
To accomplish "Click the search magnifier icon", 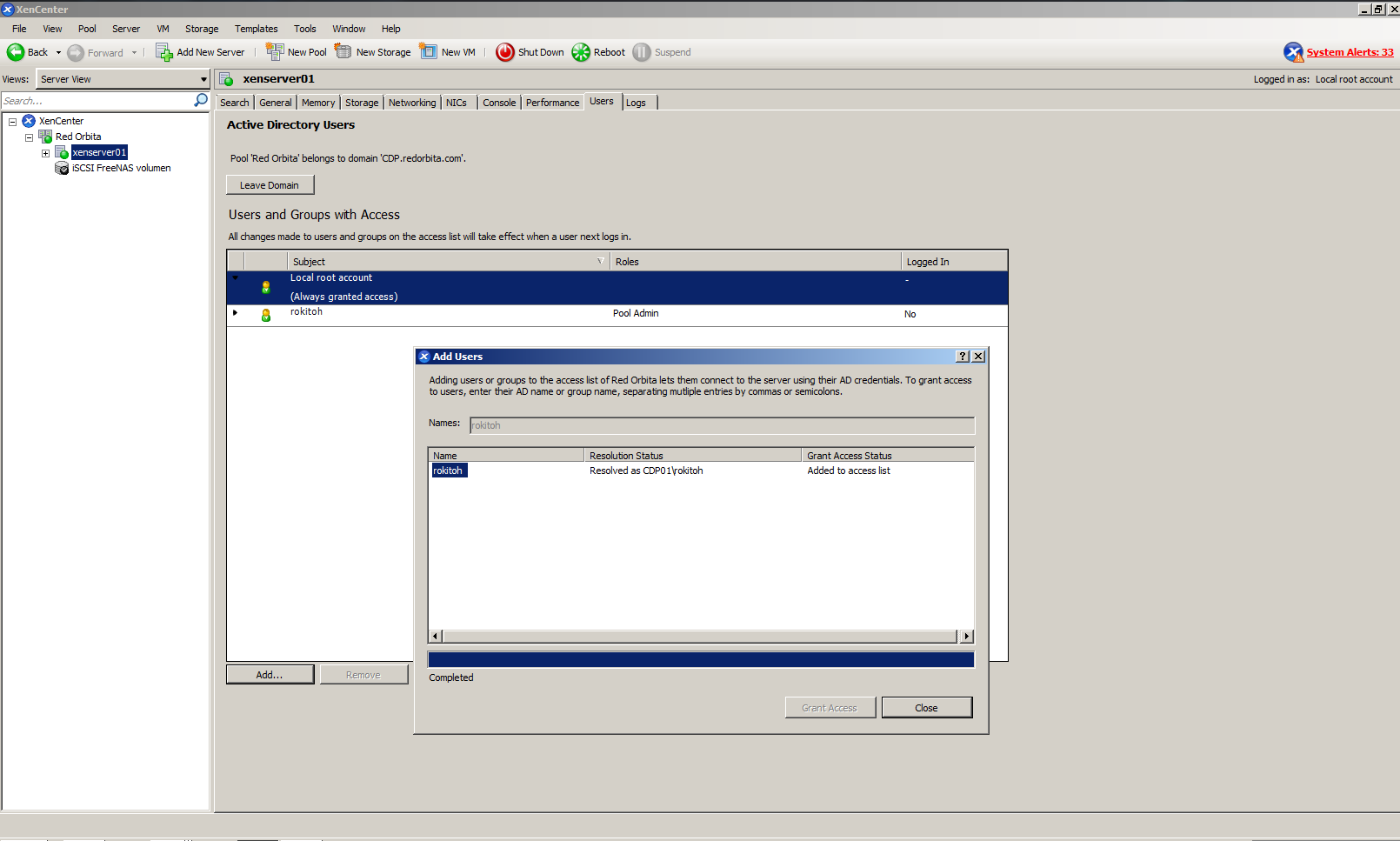I will [201, 101].
